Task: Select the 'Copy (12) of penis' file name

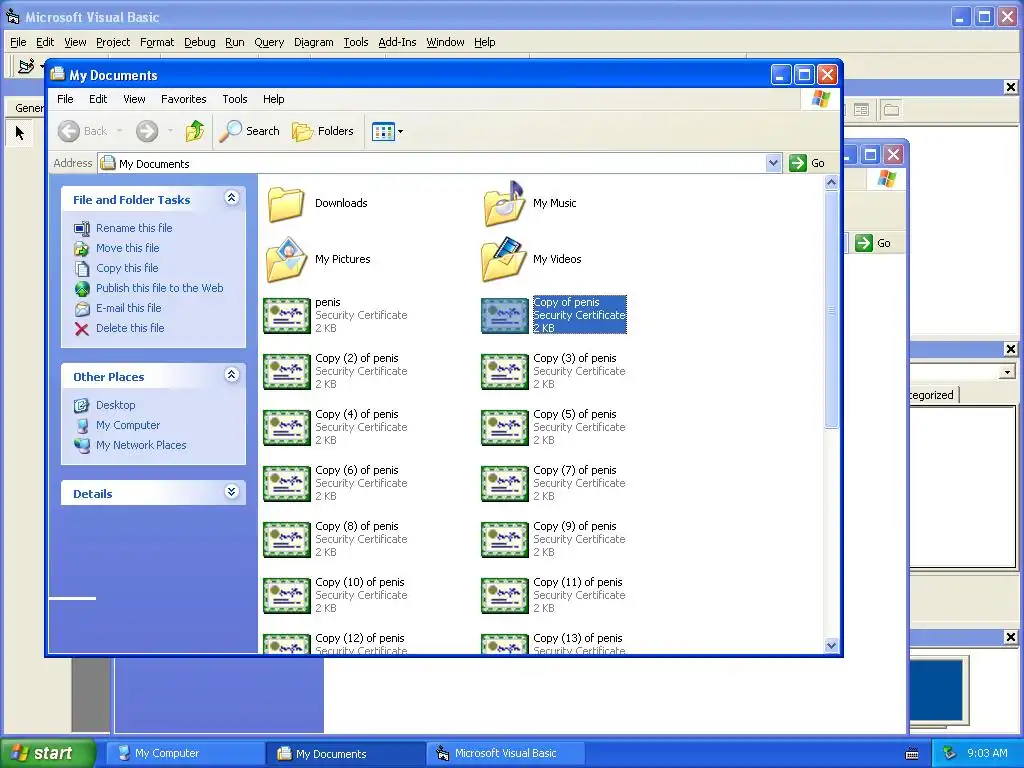Action: click(359, 639)
